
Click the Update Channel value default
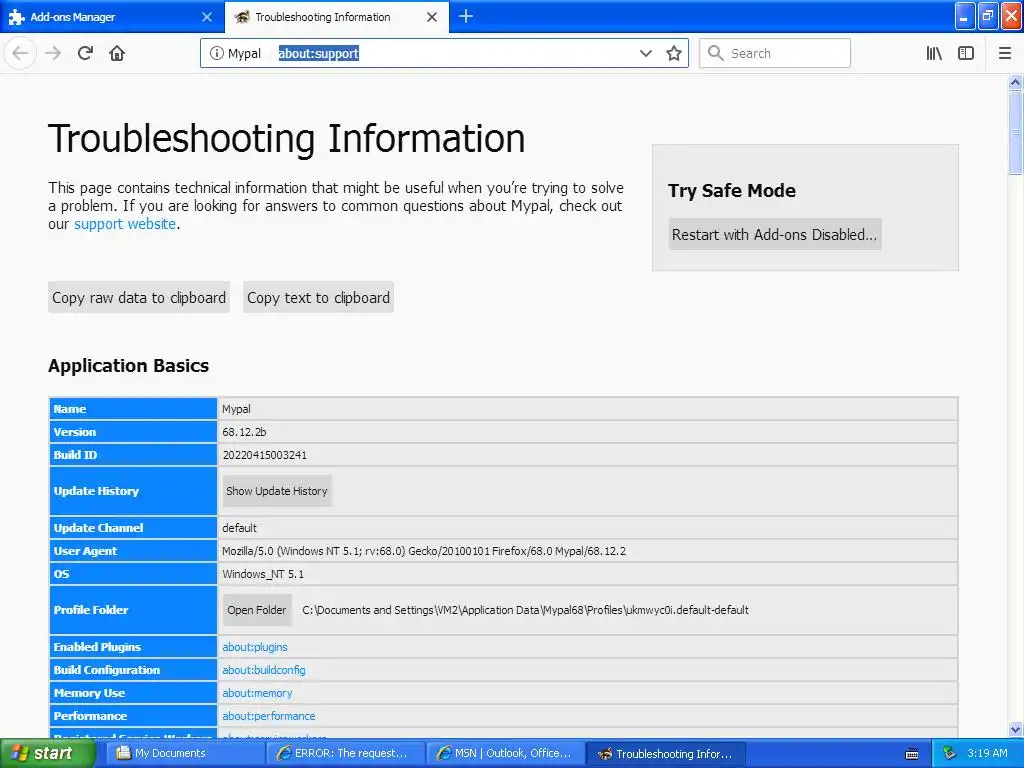tap(240, 528)
